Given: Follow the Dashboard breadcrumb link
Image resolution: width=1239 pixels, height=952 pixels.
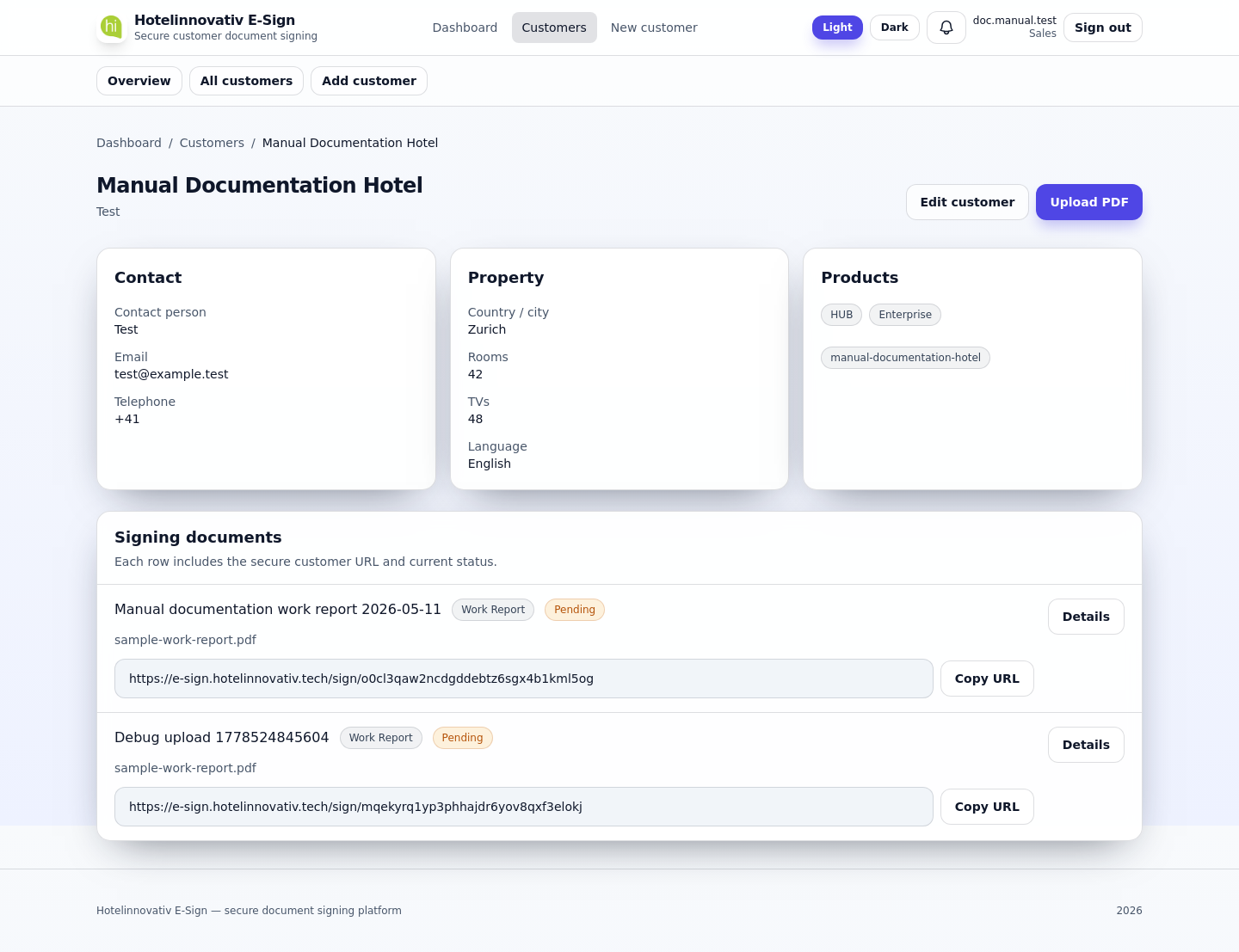Looking at the screenshot, I should (x=129, y=143).
